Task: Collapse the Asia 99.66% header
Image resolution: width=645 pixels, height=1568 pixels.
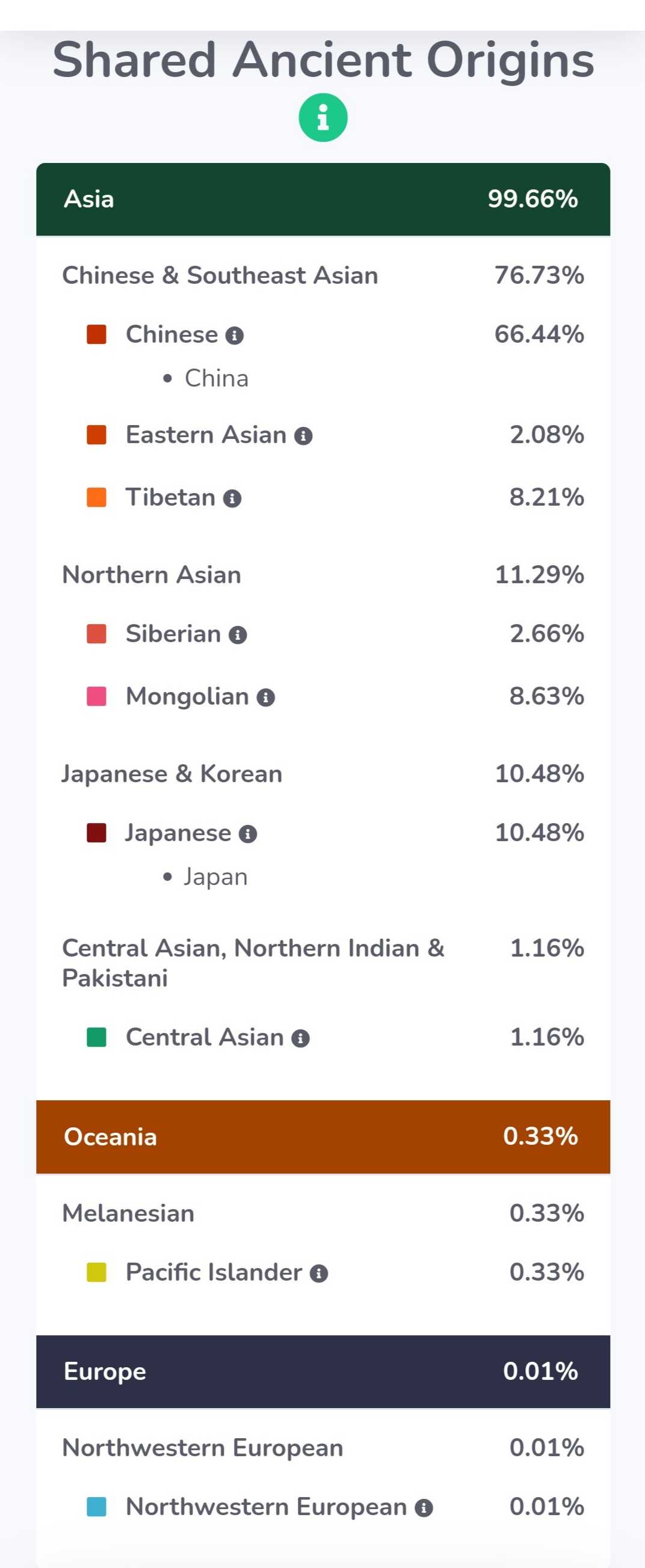Action: (x=323, y=199)
